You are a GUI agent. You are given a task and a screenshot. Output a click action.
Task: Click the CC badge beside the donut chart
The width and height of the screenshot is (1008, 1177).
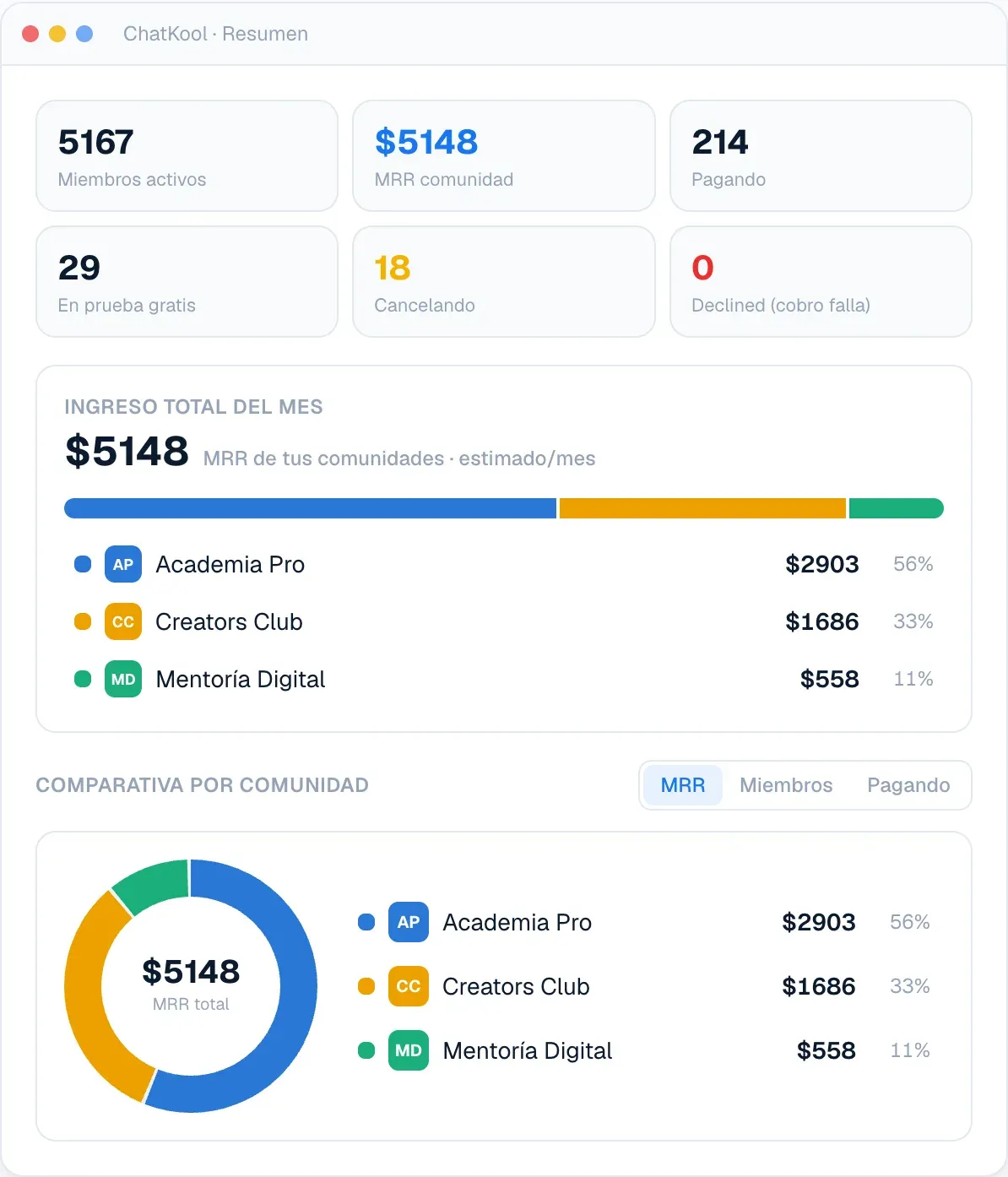(409, 986)
